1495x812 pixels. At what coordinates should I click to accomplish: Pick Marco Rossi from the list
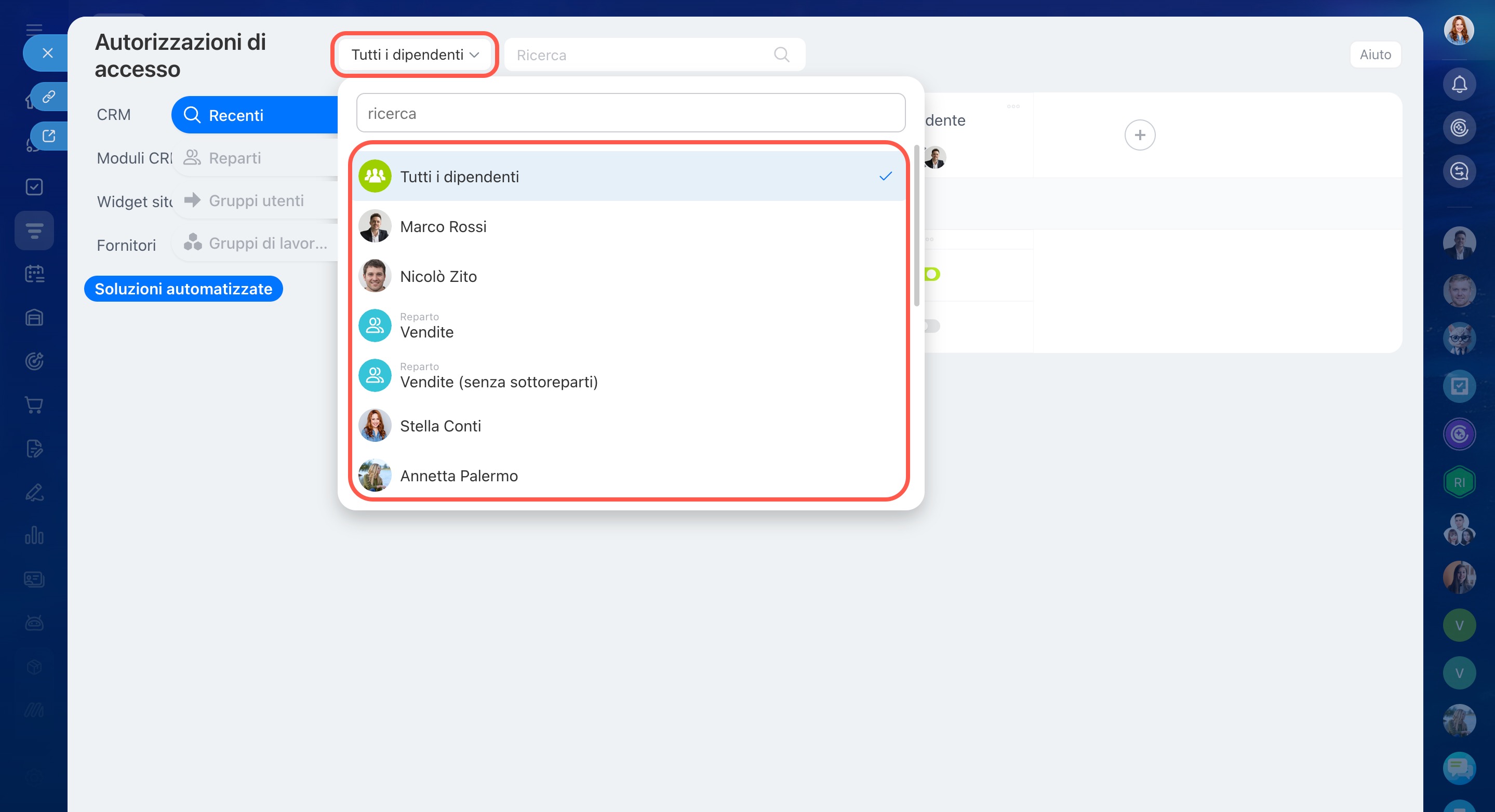[443, 226]
